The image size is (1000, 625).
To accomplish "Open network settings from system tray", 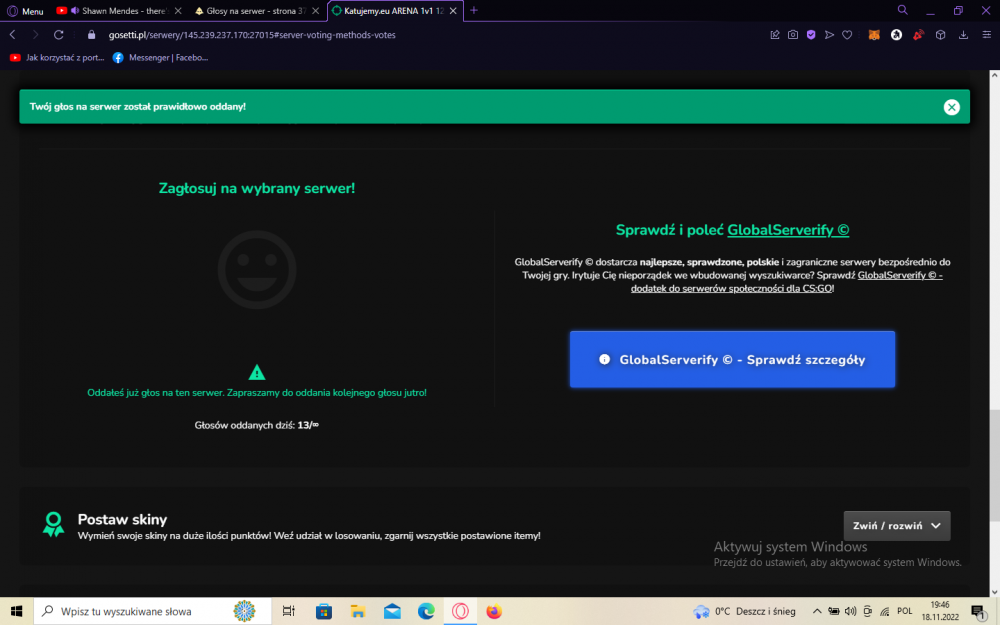I will [x=885, y=611].
